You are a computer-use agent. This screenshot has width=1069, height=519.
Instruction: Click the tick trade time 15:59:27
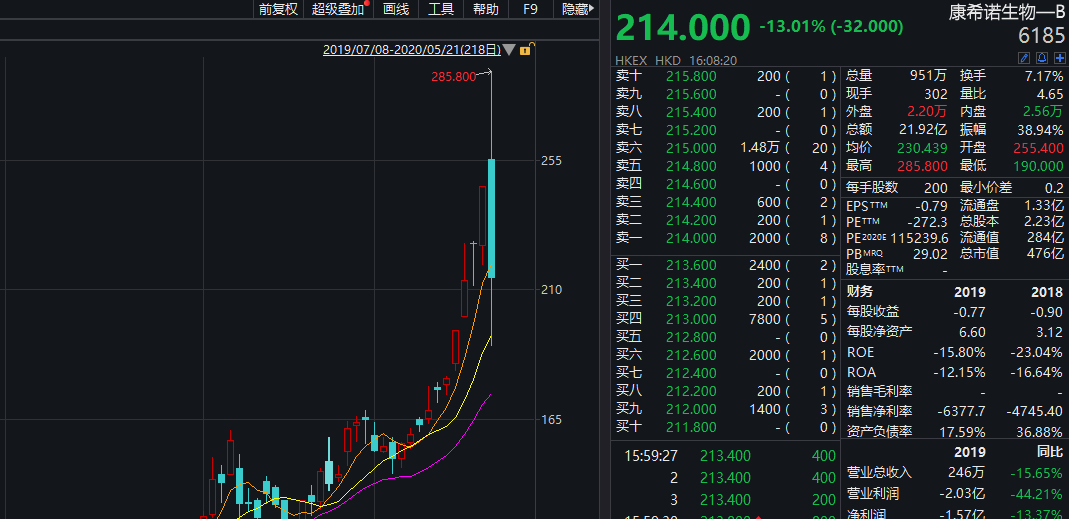650,456
